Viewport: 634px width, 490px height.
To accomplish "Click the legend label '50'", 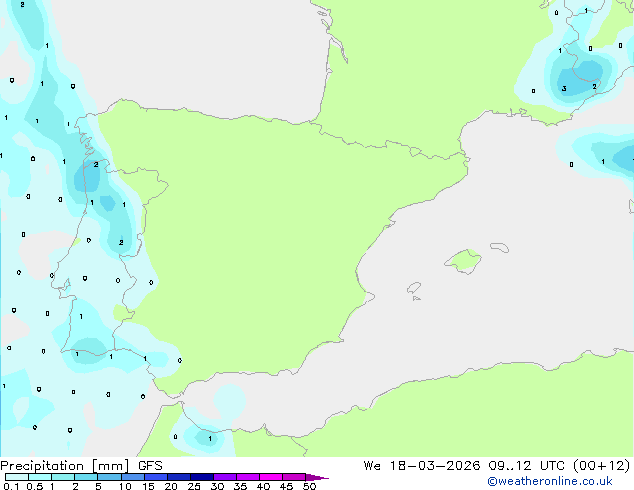I will (309, 486).
